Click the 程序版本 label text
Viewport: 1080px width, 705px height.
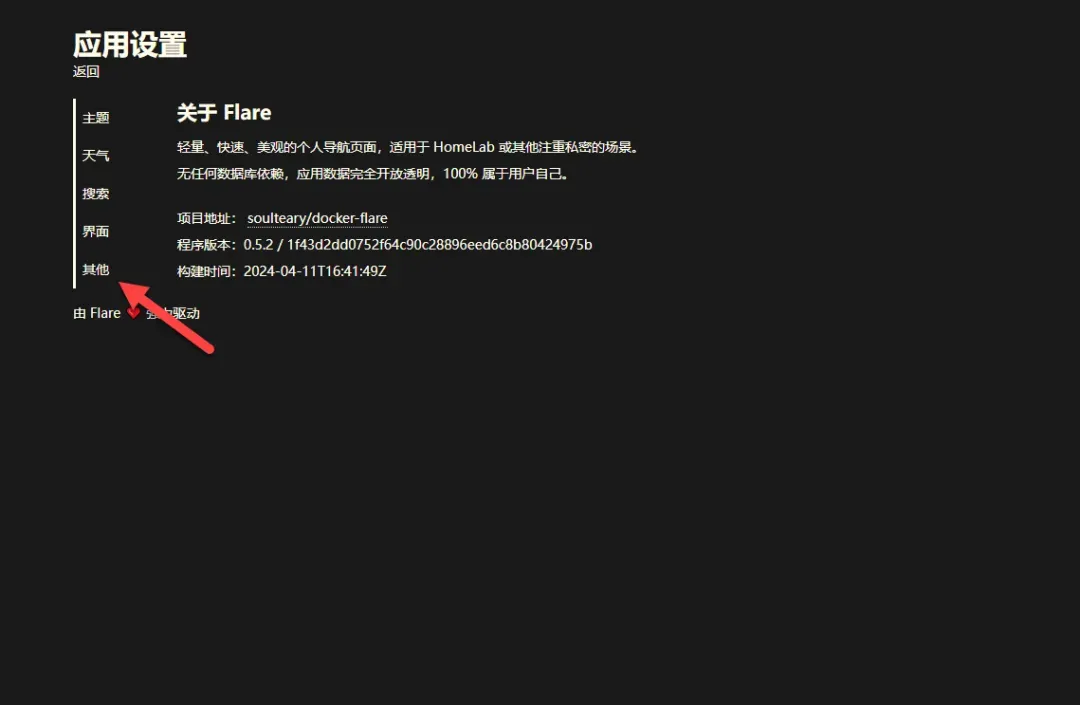[206, 245]
